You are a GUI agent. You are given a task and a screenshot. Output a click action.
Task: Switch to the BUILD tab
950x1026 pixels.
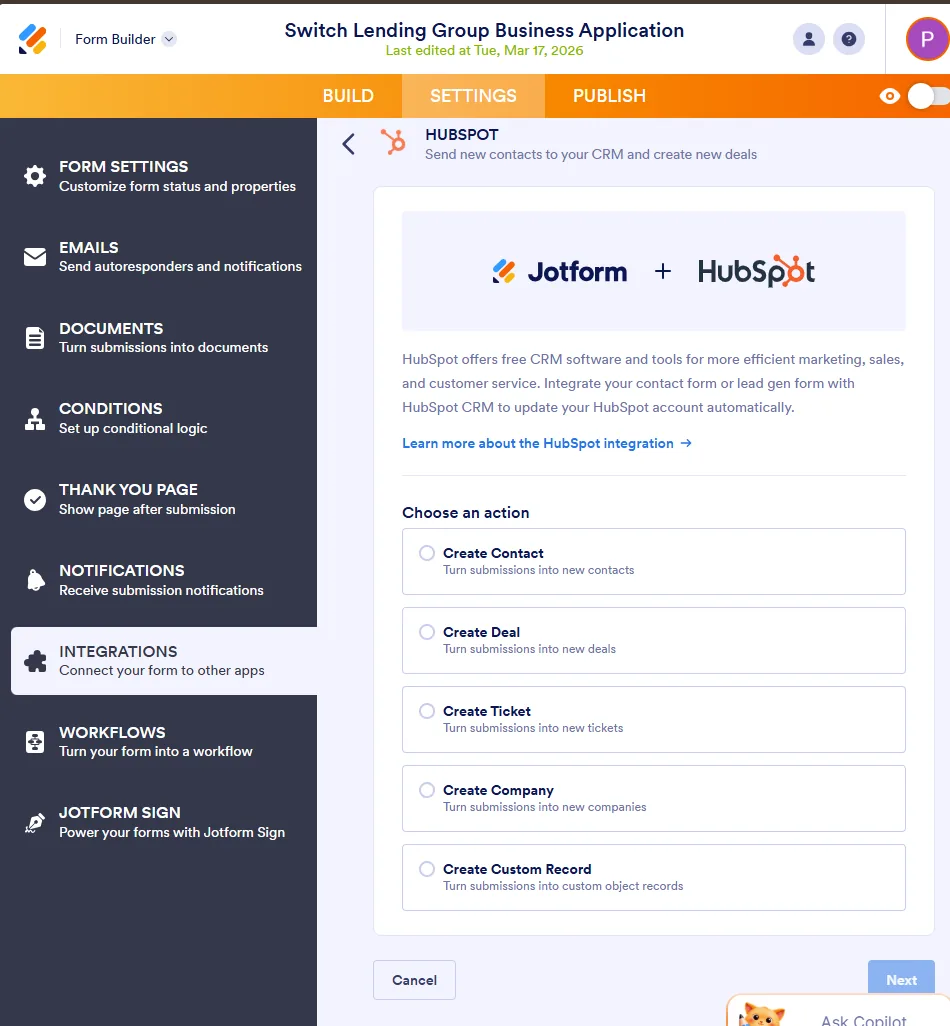click(348, 96)
